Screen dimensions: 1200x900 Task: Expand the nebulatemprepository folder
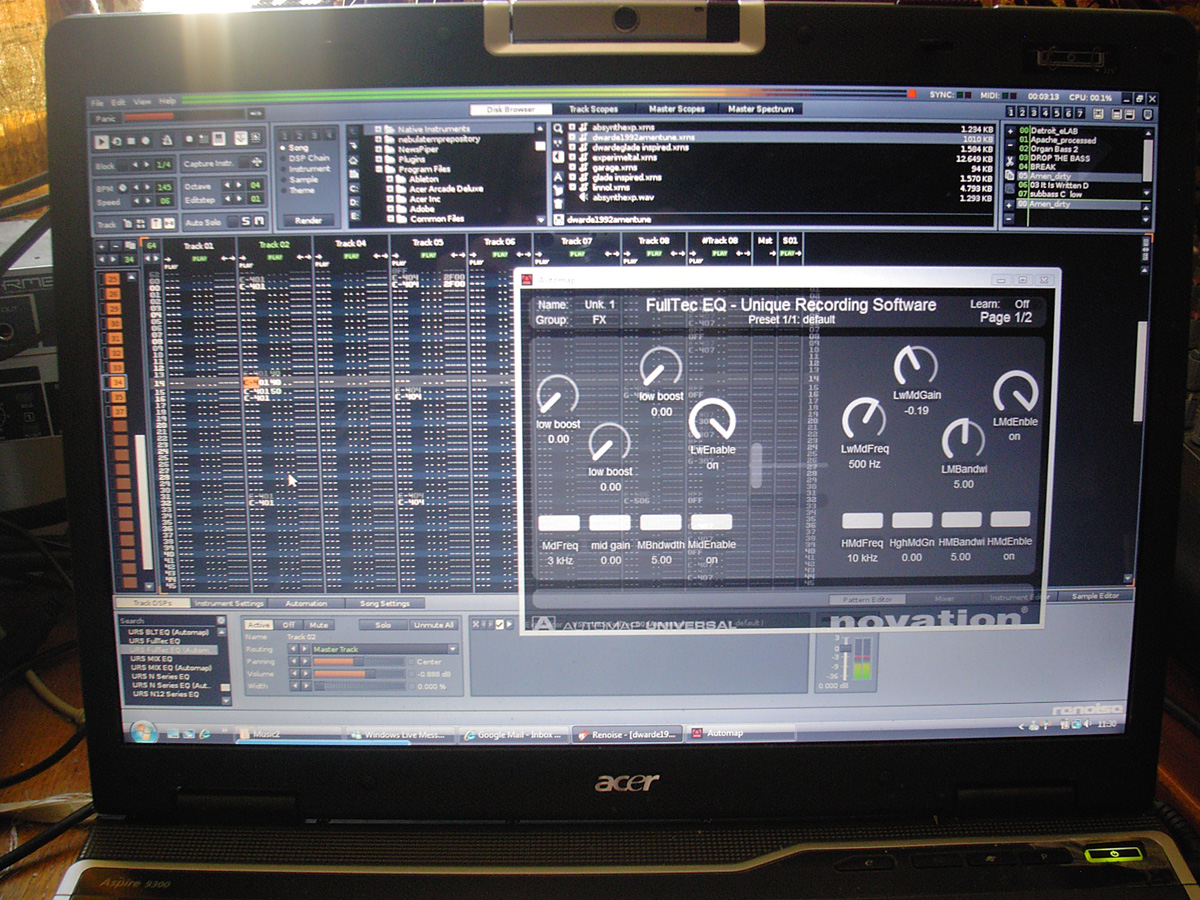tap(378, 140)
